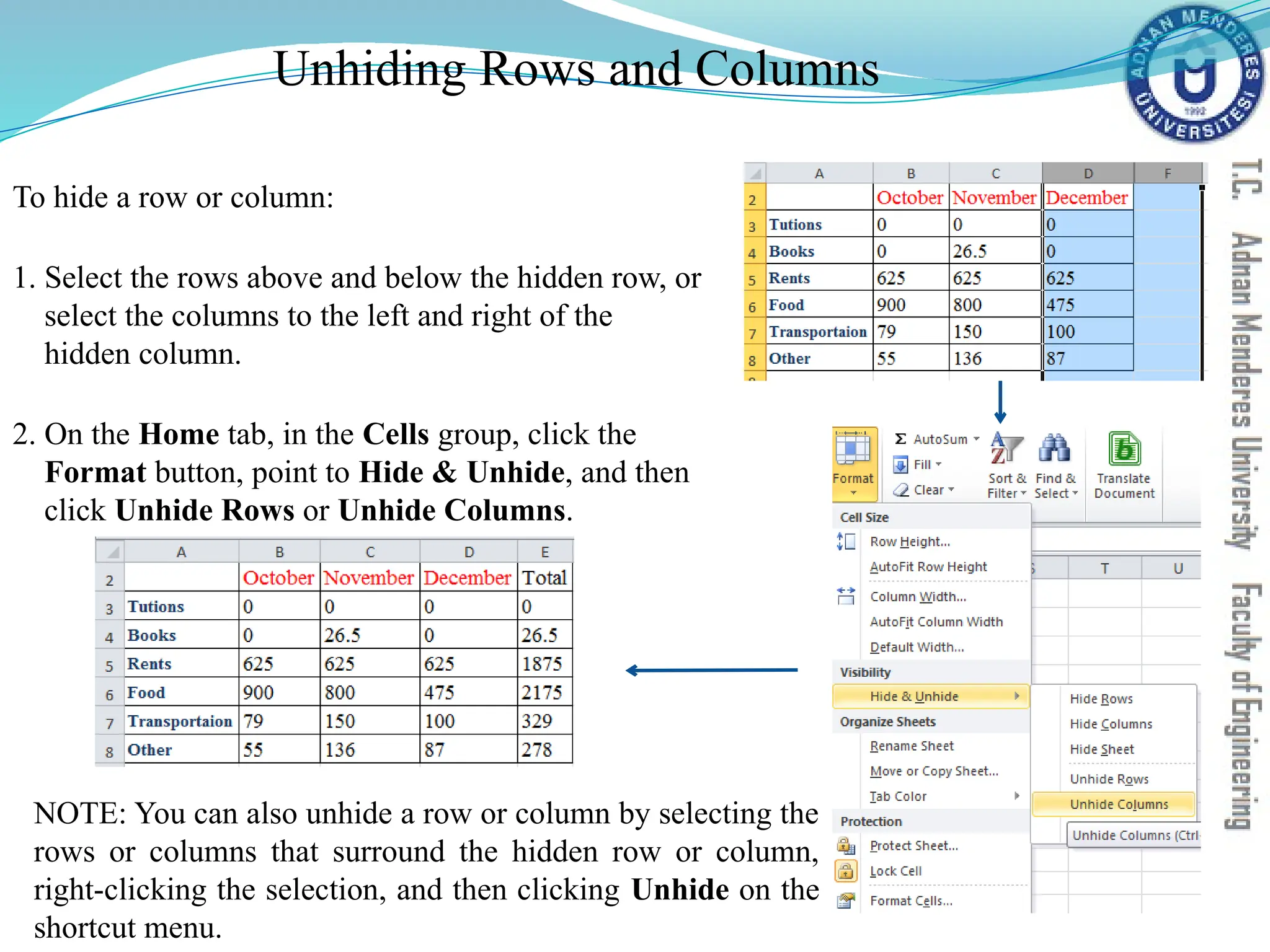Click the Row Height icon in menu
The height and width of the screenshot is (952, 1270).
coord(846,542)
